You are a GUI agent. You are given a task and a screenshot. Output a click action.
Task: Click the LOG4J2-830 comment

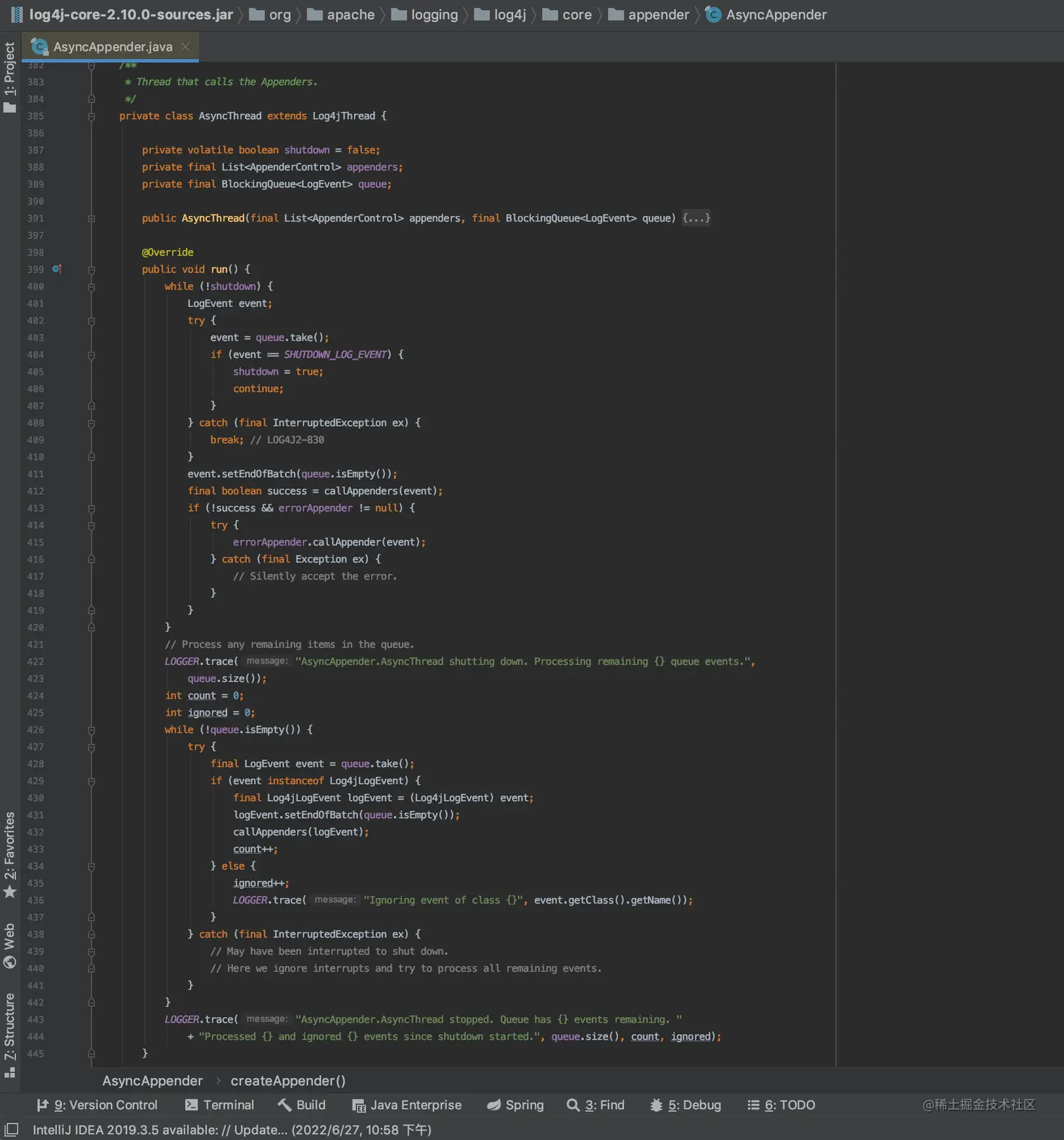(287, 440)
